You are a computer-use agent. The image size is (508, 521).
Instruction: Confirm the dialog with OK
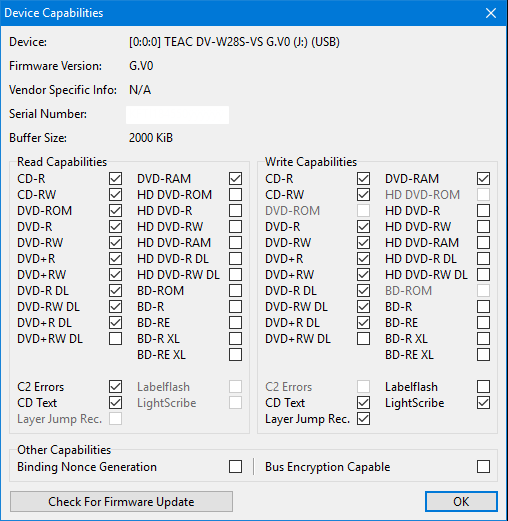[461, 501]
